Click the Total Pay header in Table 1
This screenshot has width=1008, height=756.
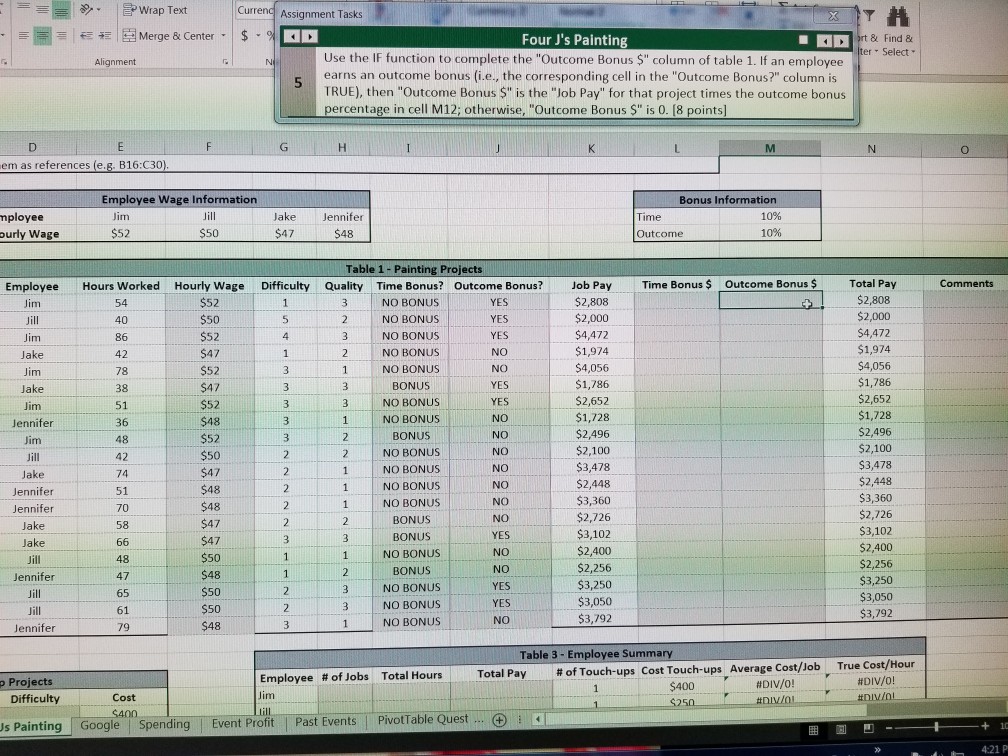tap(872, 283)
